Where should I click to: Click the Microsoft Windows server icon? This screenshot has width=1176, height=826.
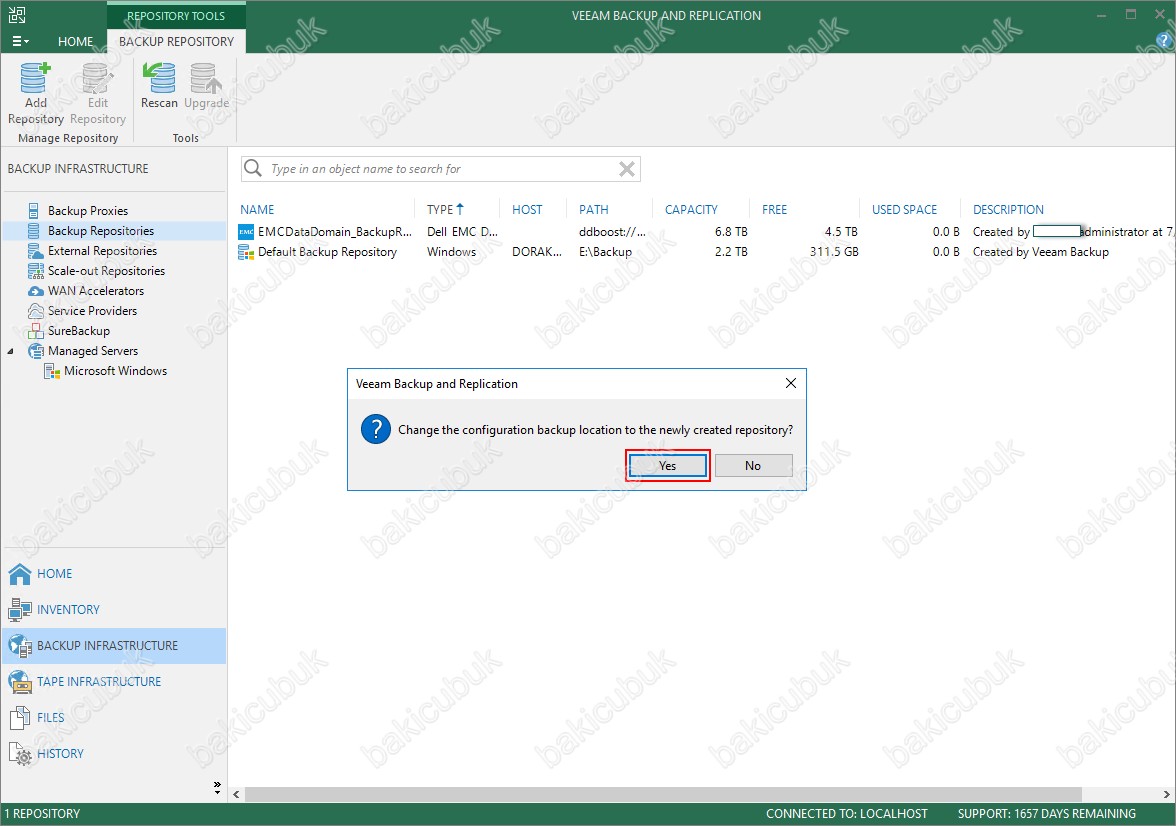pos(52,371)
